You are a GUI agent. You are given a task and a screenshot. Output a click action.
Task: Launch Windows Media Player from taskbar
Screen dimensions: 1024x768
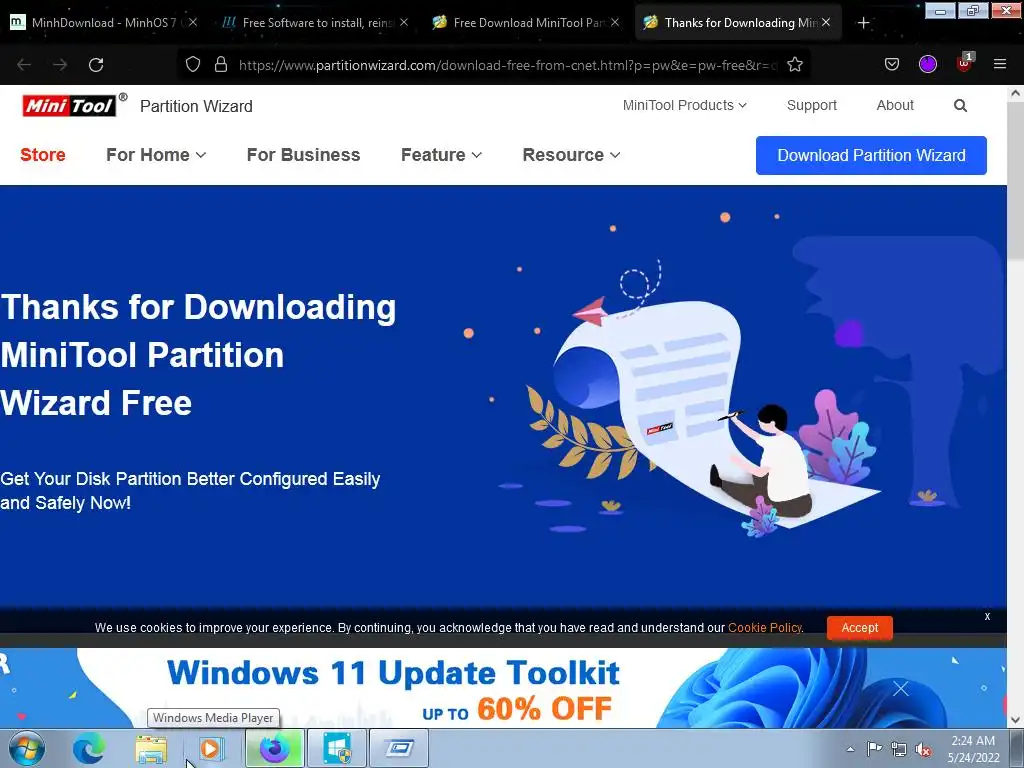[210, 748]
